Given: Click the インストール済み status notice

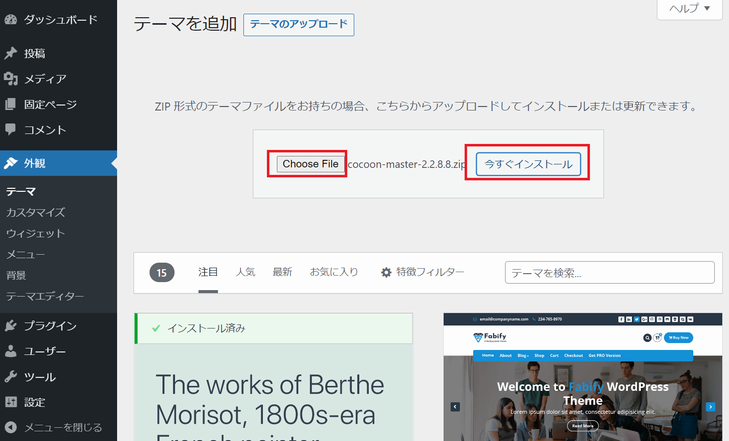Looking at the screenshot, I should (274, 329).
